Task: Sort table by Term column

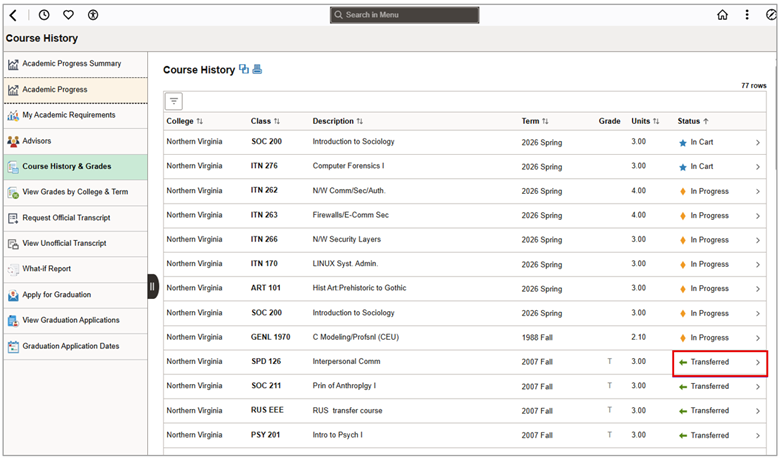Action: tap(535, 121)
